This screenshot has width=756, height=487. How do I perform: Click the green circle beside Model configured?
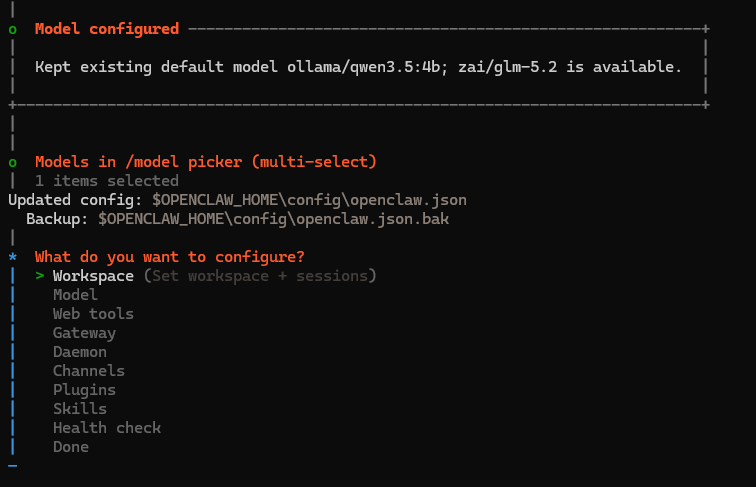pyautogui.click(x=13, y=30)
